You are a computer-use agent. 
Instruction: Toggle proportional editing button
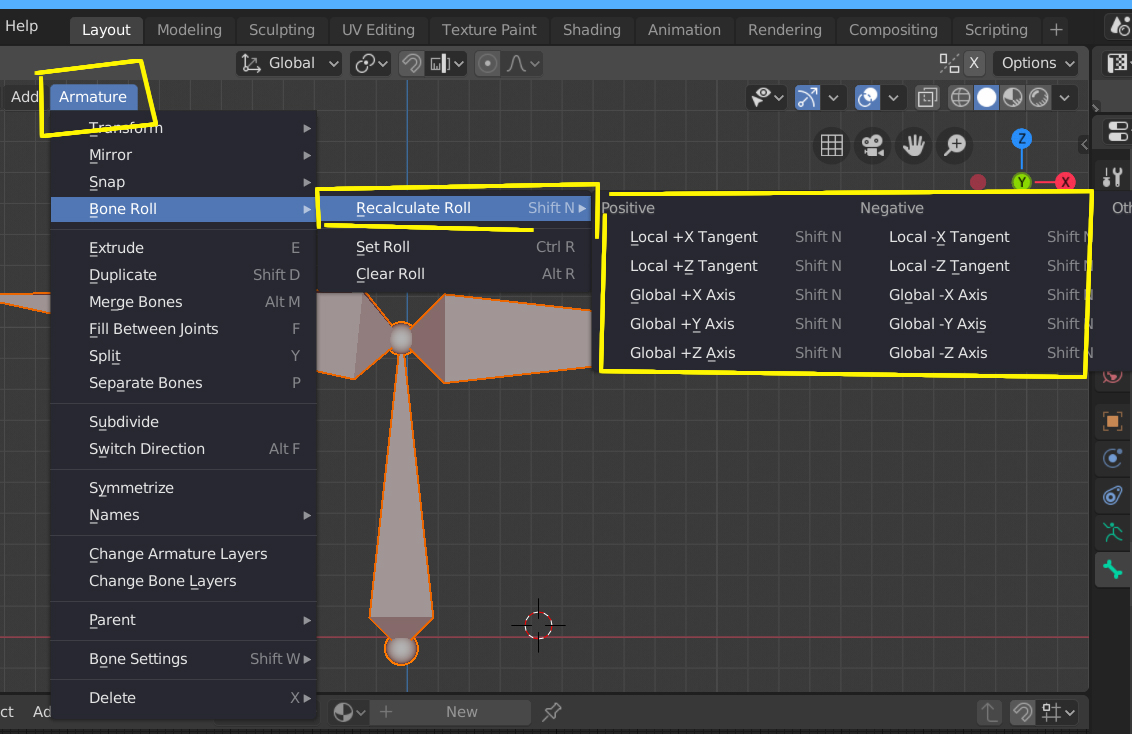pyautogui.click(x=488, y=63)
